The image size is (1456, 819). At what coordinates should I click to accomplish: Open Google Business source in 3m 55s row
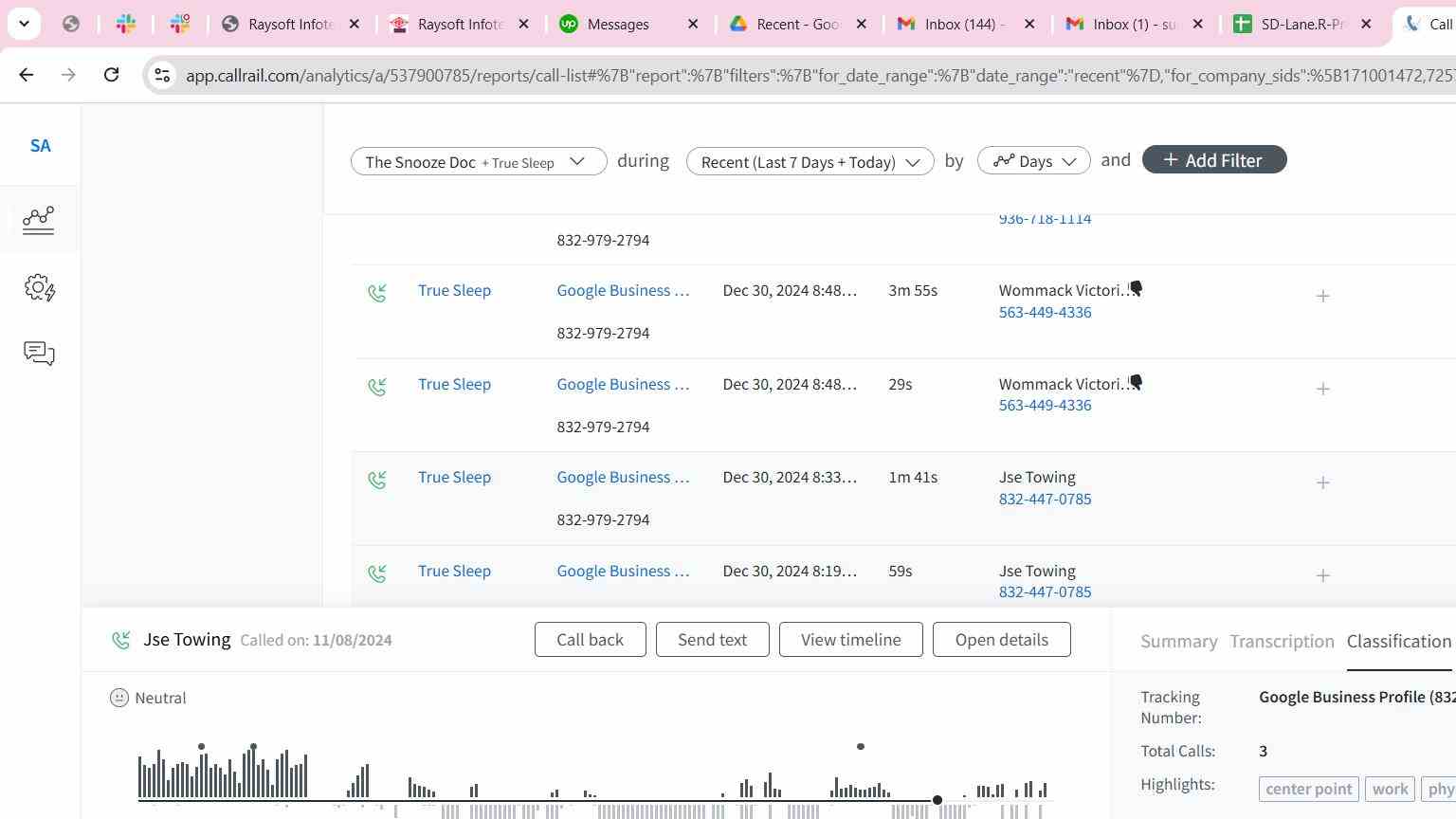click(623, 290)
